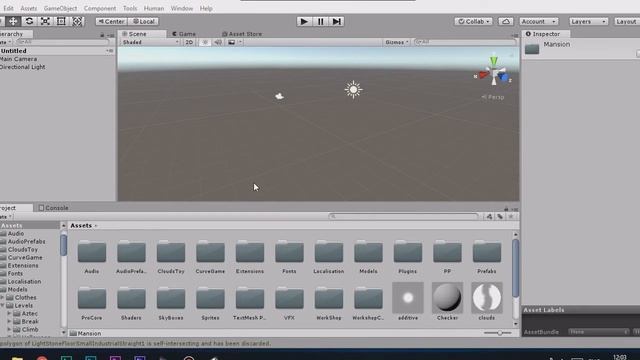Select the Scale tool
This screenshot has width=640, height=360.
tap(45, 21)
